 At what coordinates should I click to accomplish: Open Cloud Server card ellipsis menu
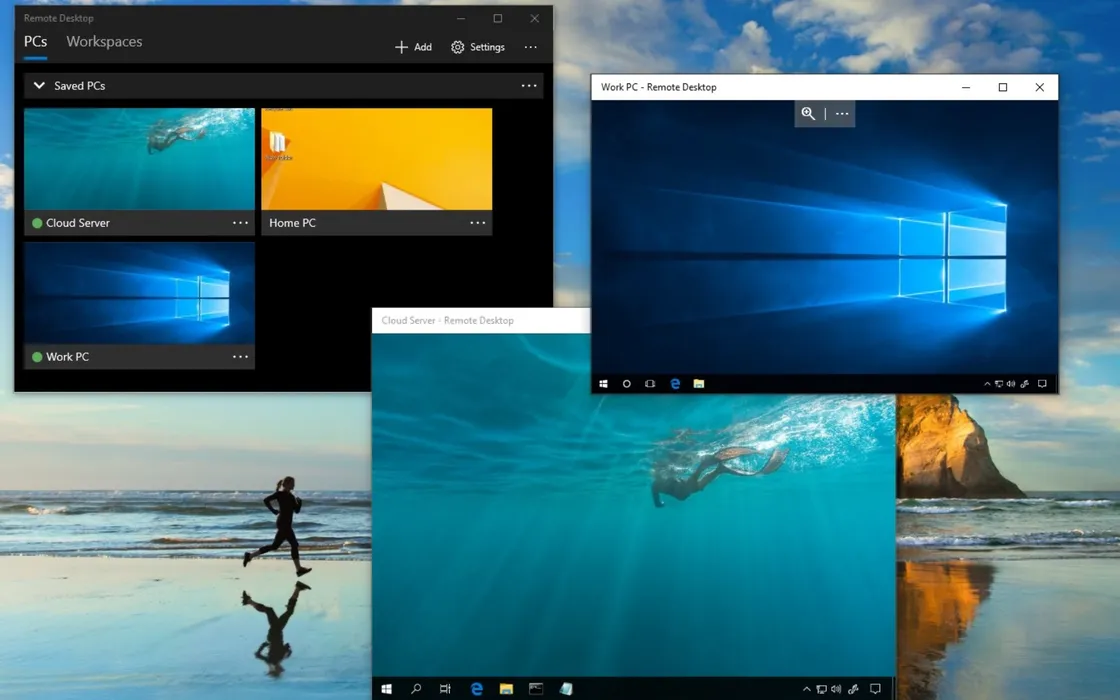coord(240,223)
